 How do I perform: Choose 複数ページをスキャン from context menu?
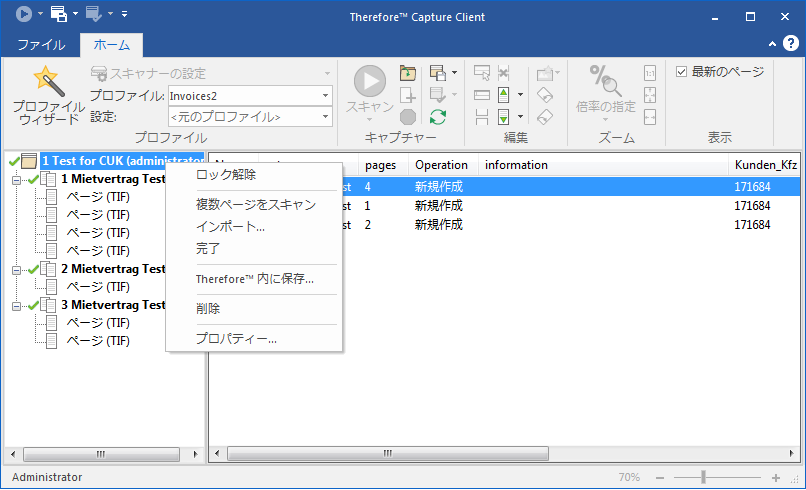coord(254,205)
